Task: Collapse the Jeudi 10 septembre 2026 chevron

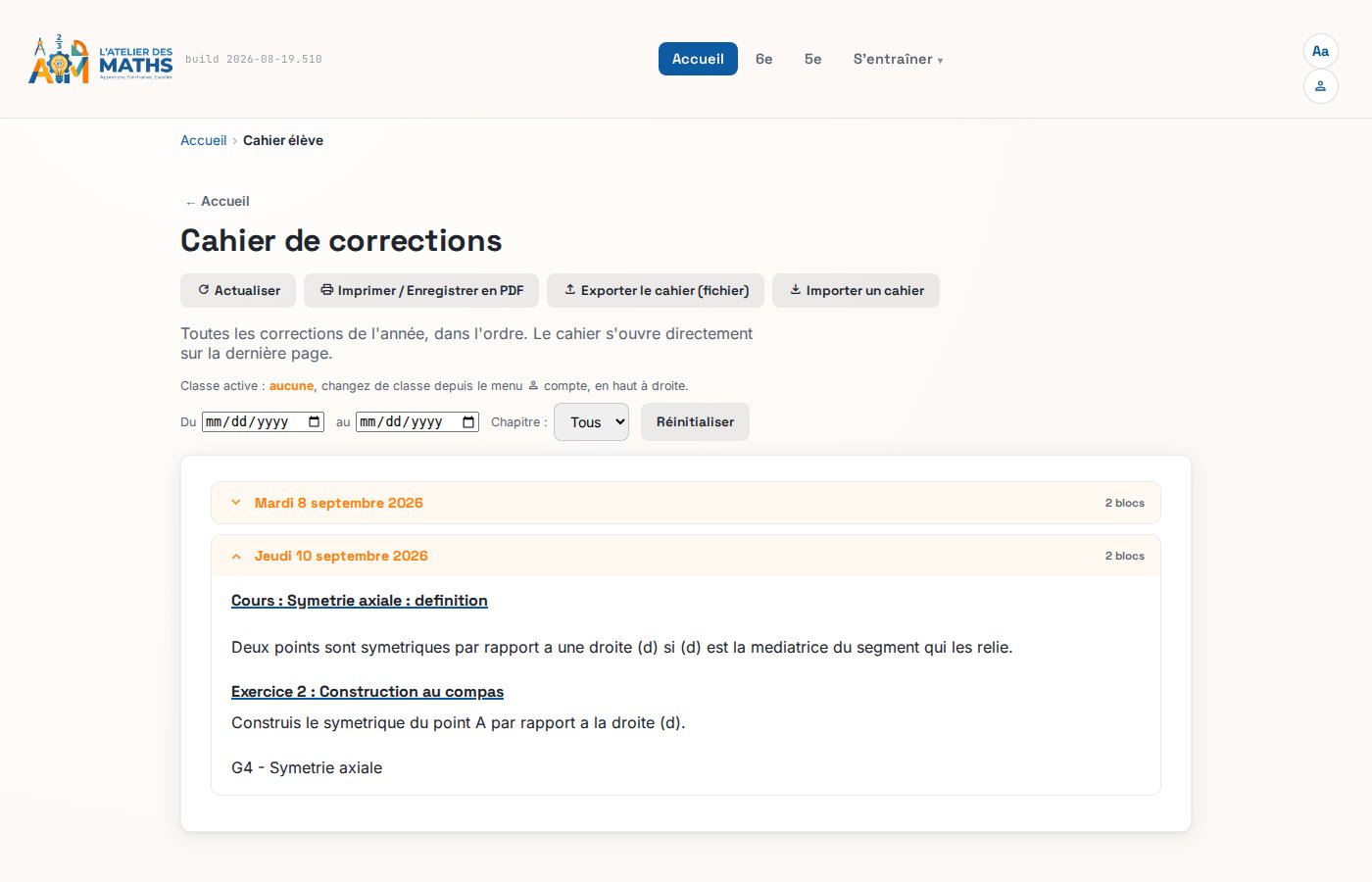Action: point(236,556)
